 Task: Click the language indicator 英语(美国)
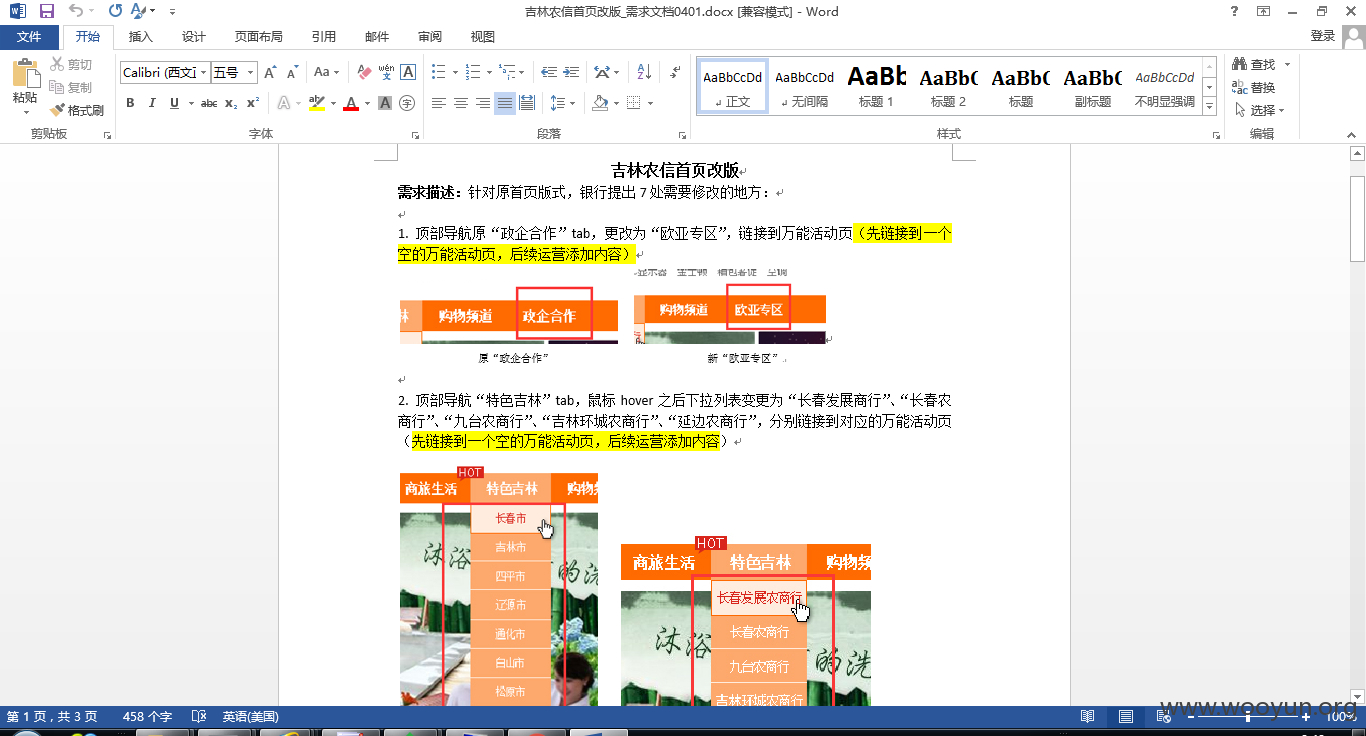click(x=250, y=717)
